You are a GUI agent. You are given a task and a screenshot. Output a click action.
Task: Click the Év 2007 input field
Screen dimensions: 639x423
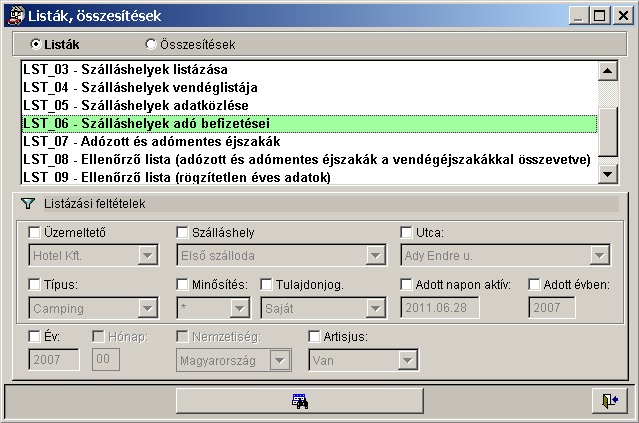[54, 359]
